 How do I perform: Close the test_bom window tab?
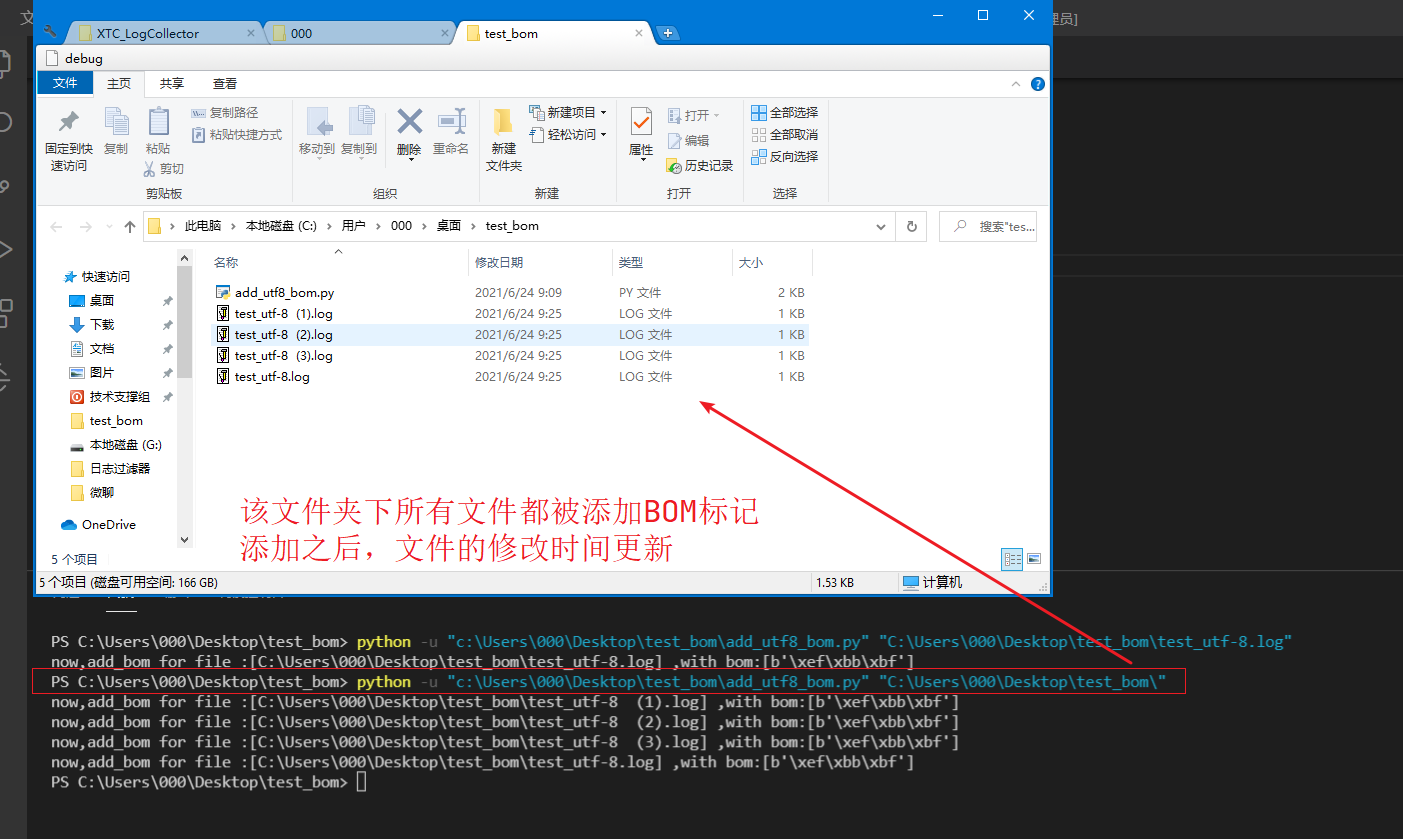[x=638, y=33]
